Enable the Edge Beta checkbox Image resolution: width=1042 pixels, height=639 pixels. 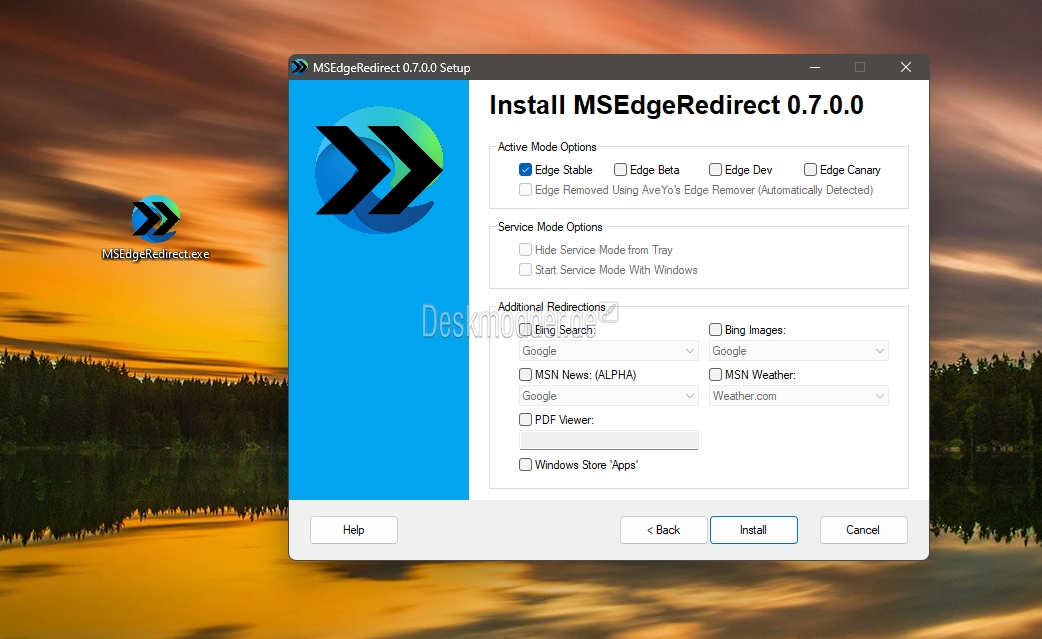620,170
